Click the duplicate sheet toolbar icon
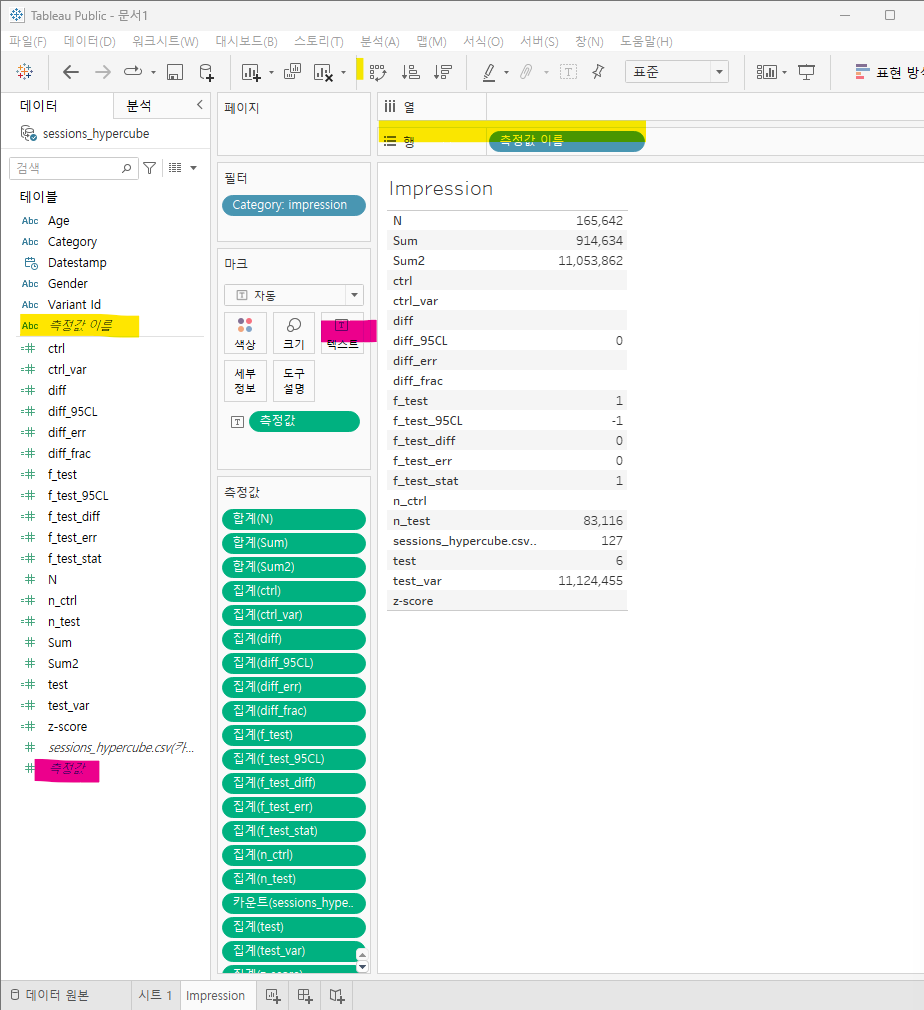Screen dimensions: 924x1010 click(293, 71)
